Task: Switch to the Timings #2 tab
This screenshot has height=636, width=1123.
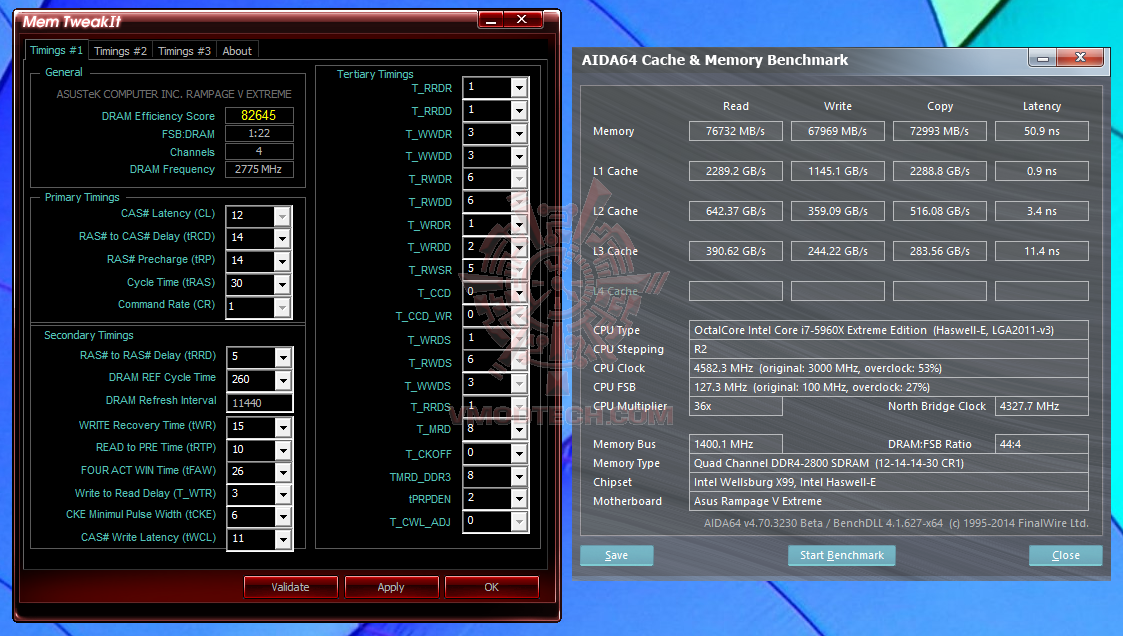Action: [x=120, y=51]
